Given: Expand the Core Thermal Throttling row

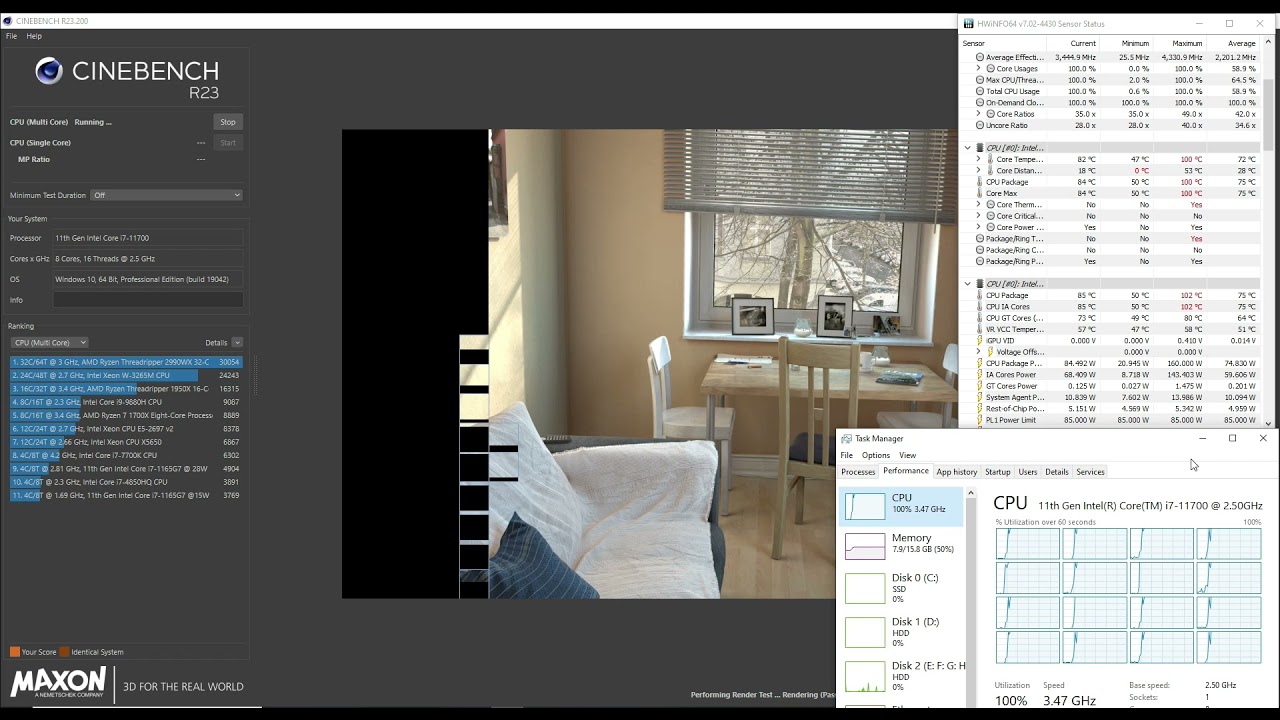Looking at the screenshot, I should click(978, 205).
